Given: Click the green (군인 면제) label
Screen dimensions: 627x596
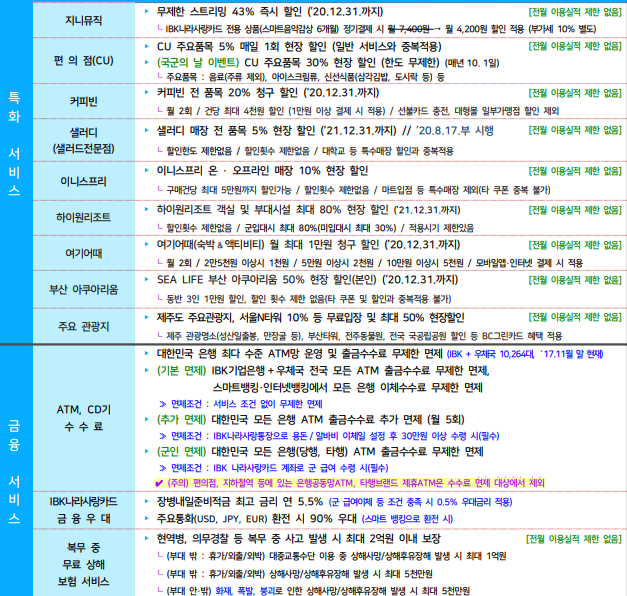Looking at the screenshot, I should (181, 452).
